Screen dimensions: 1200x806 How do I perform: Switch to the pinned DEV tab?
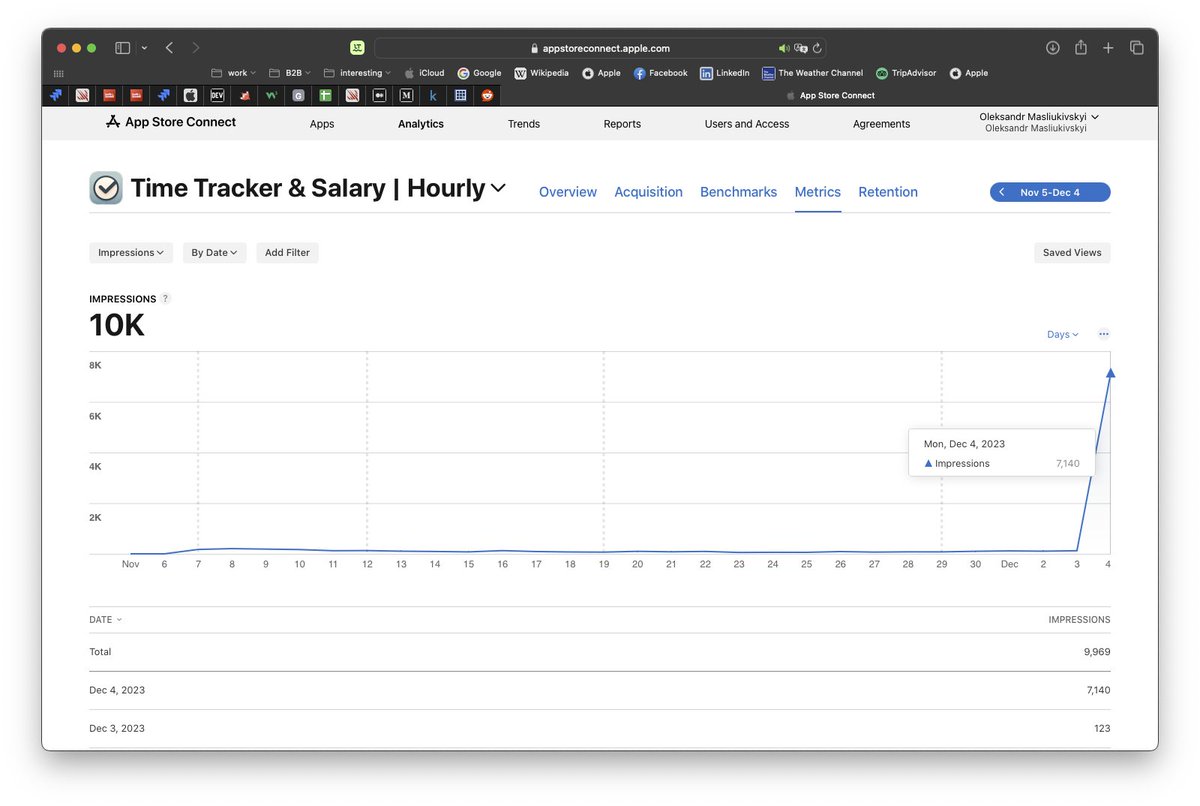click(217, 96)
